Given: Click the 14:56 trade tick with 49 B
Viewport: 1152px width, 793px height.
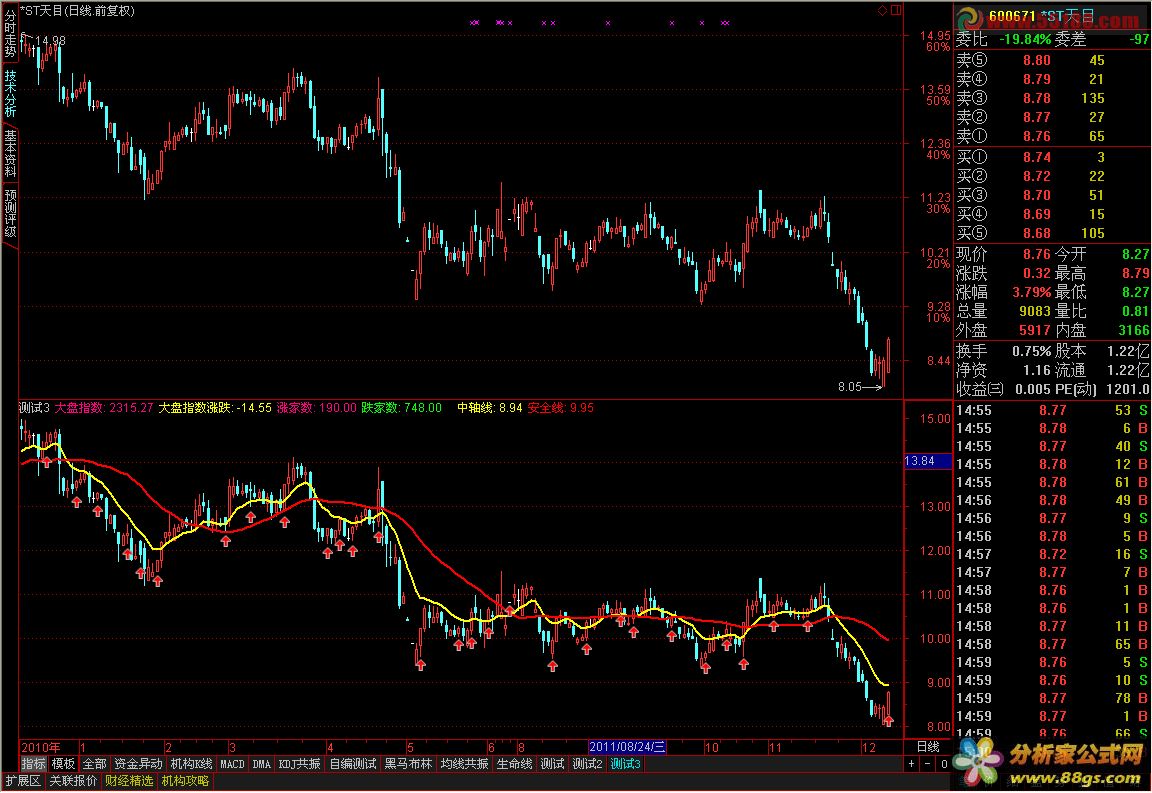Looking at the screenshot, I should [x=1052, y=500].
